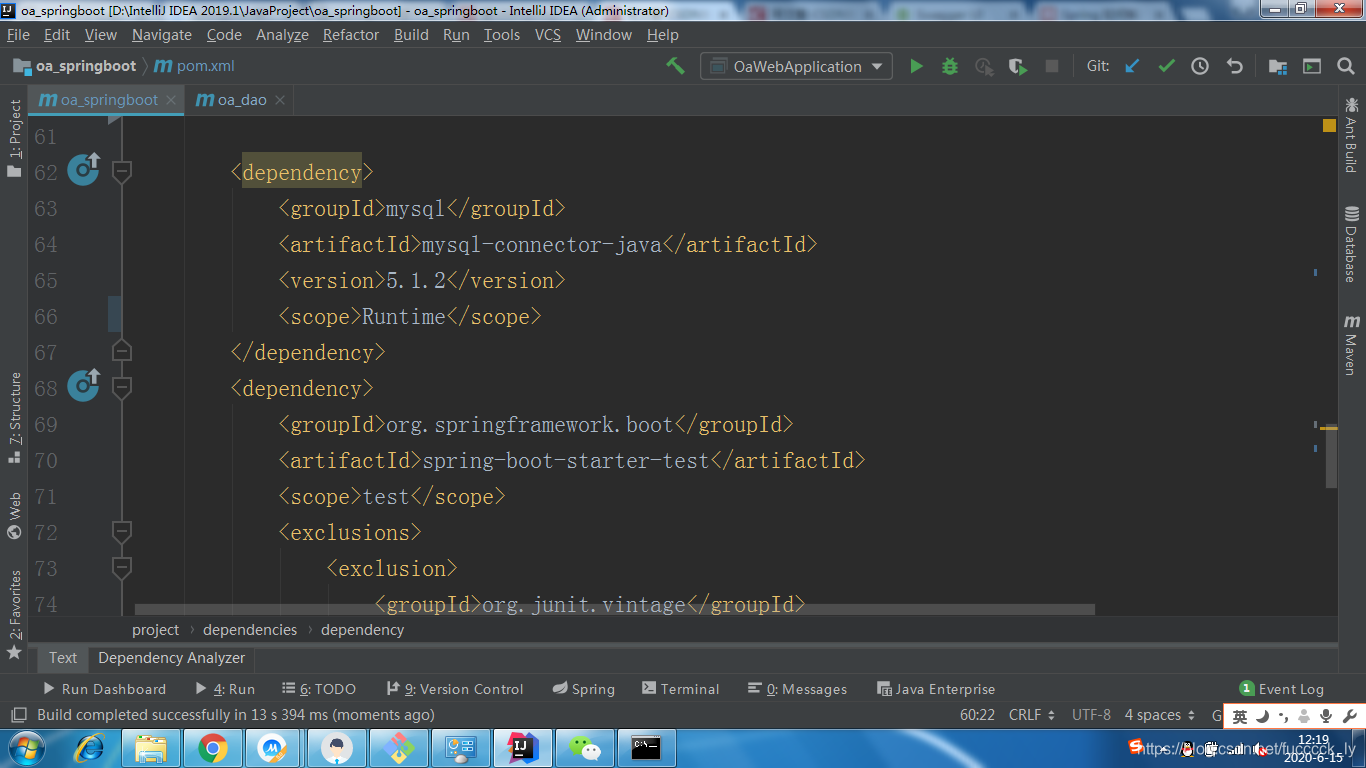The width and height of the screenshot is (1366, 768).
Task: Open Project Structure dialog icon
Action: click(x=1278, y=66)
